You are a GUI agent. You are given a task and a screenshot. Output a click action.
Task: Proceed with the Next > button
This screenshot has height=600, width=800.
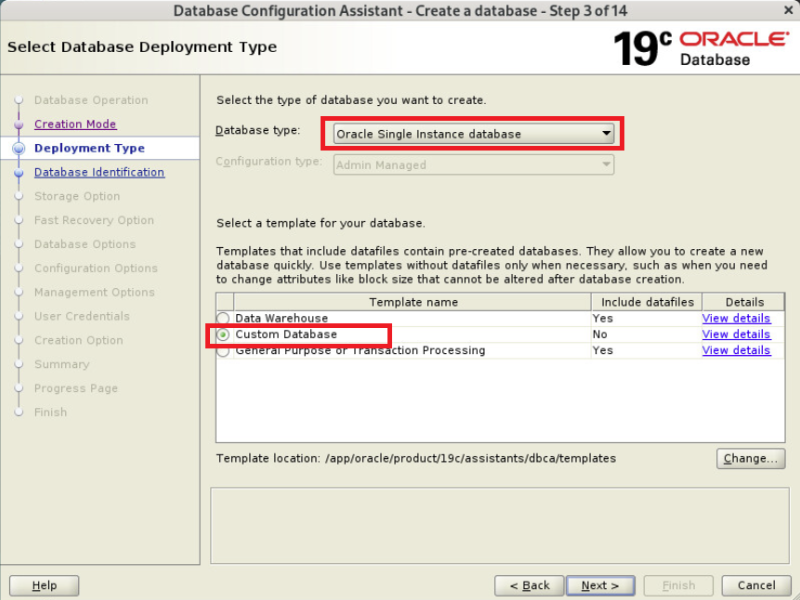(x=601, y=585)
